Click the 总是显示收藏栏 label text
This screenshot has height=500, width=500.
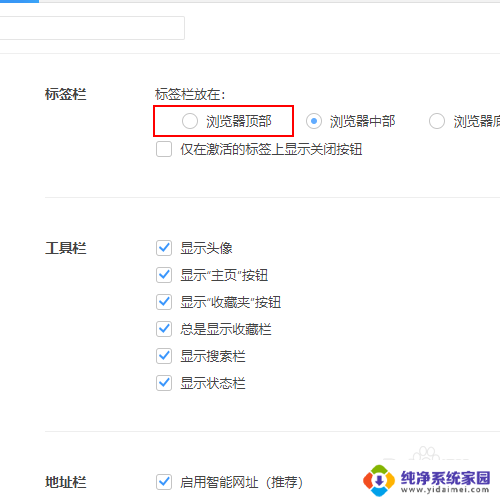[226, 329]
